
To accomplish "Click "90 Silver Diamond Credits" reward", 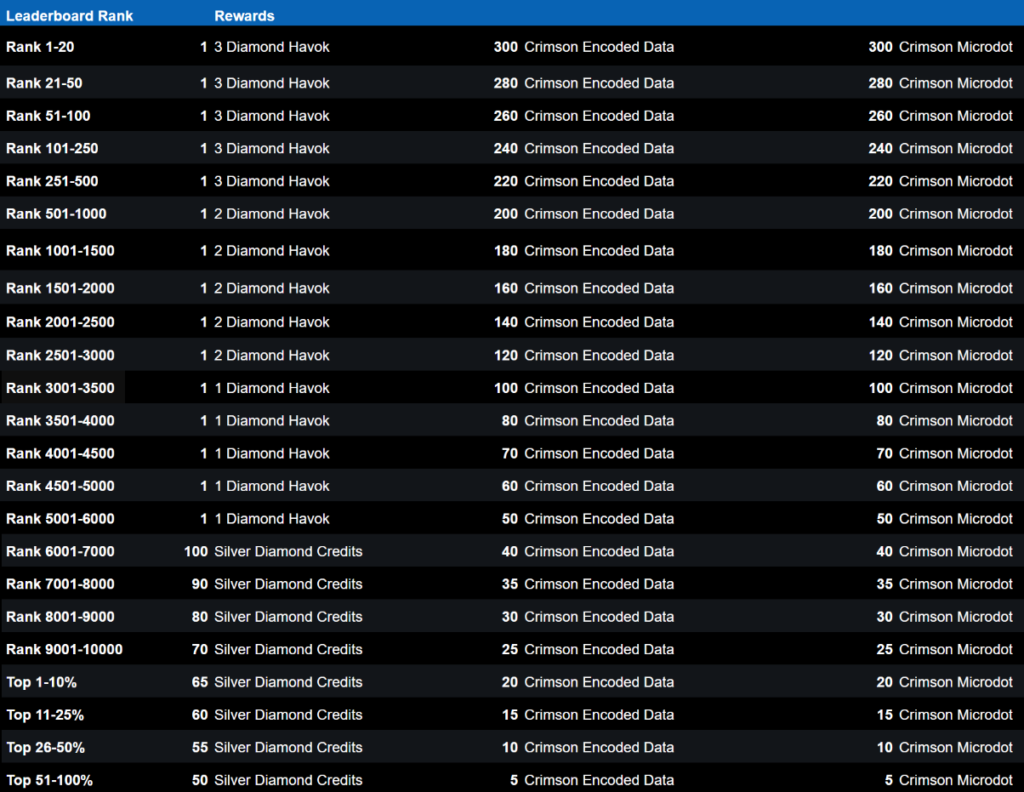I will click(277, 584).
